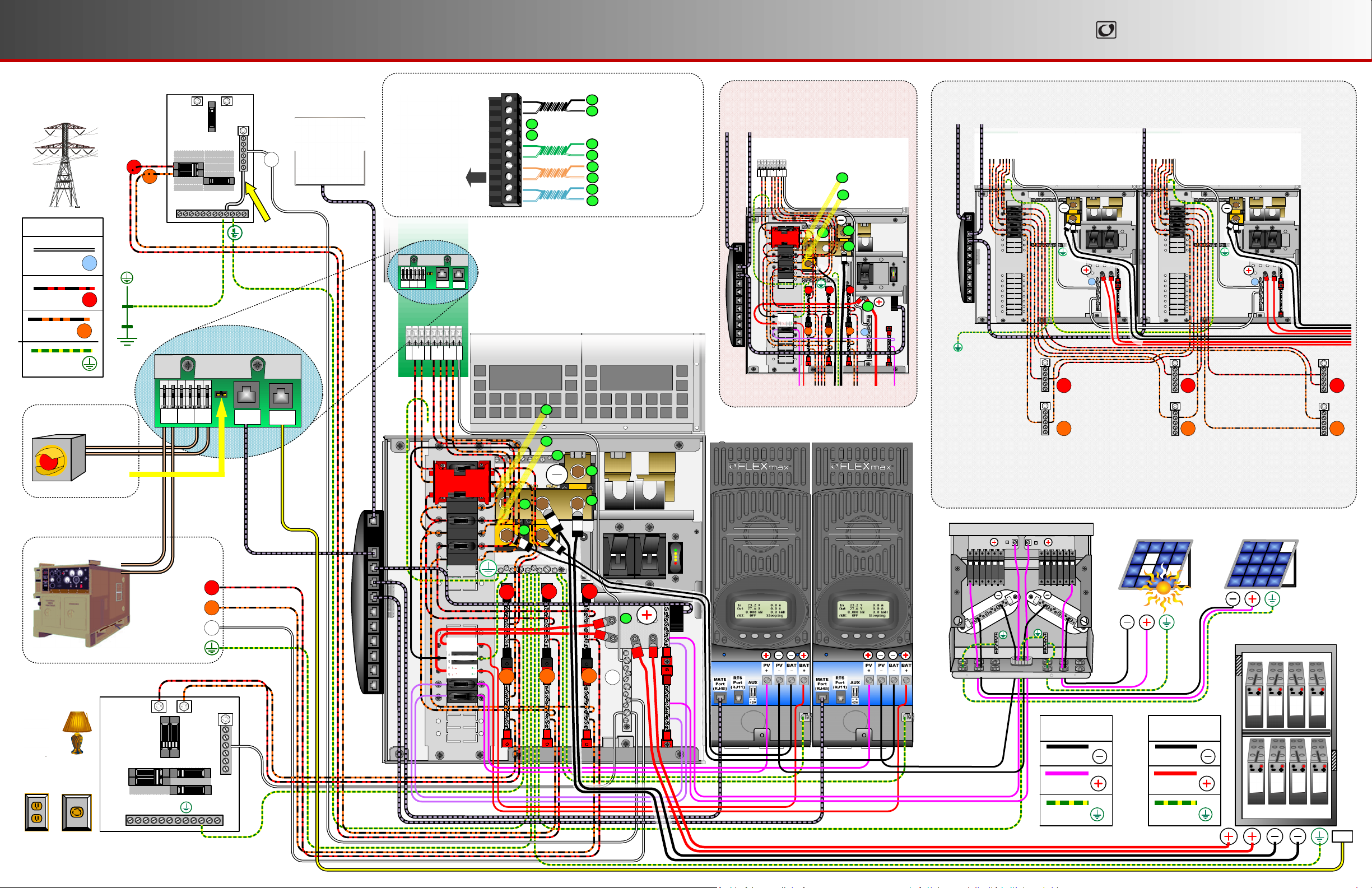Click the white circle beside the main panel

pyautogui.click(x=271, y=159)
